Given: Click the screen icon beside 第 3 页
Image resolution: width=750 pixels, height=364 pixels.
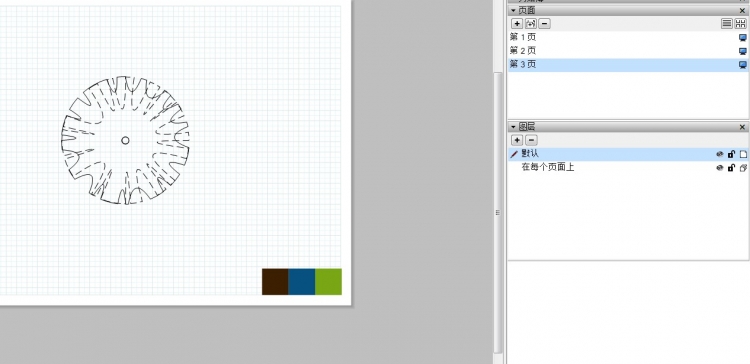Looking at the screenshot, I should [x=742, y=65].
